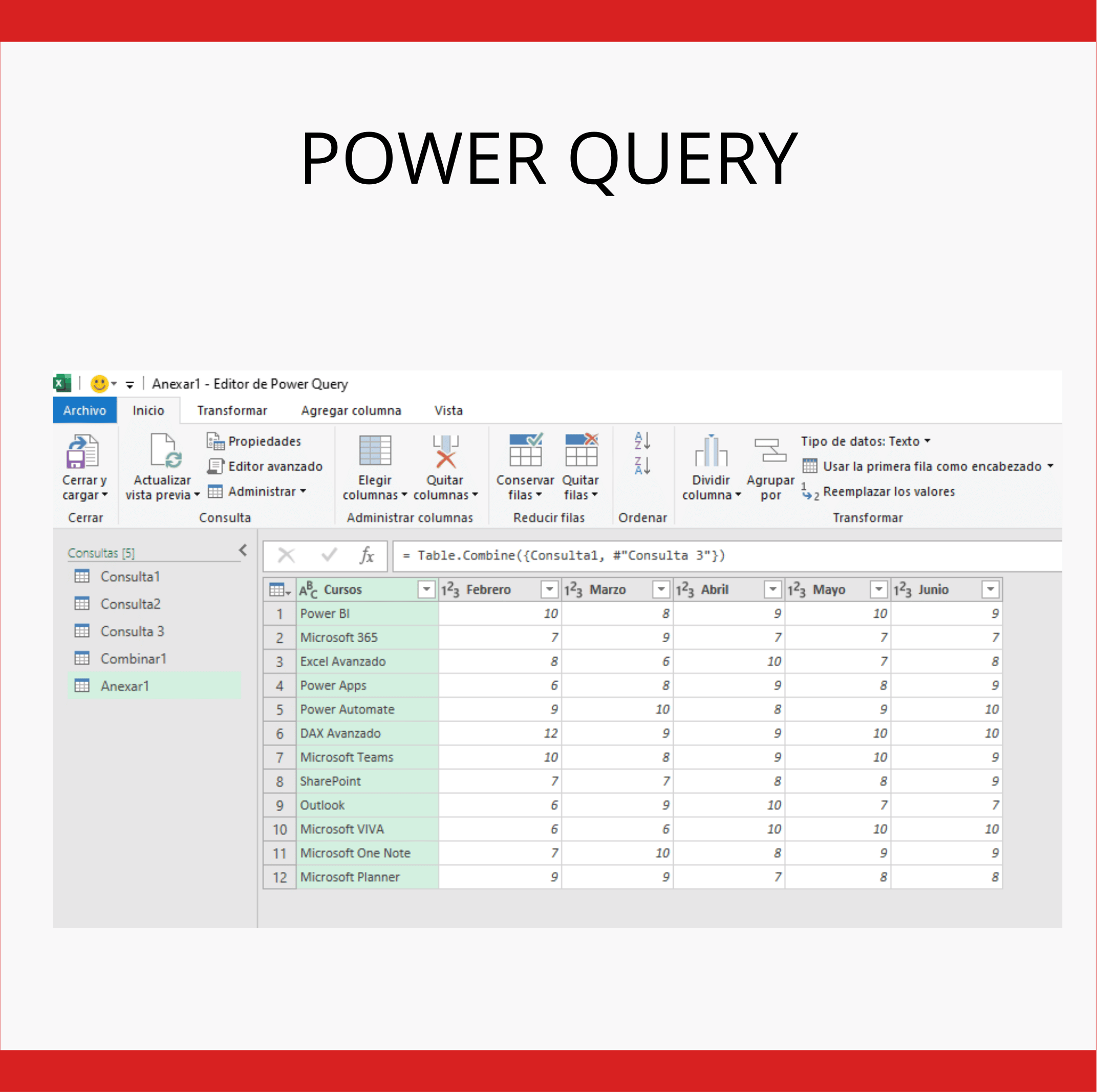Select the Anexar1 query
Image resolution: width=1097 pixels, height=1092 pixels.
(155, 686)
